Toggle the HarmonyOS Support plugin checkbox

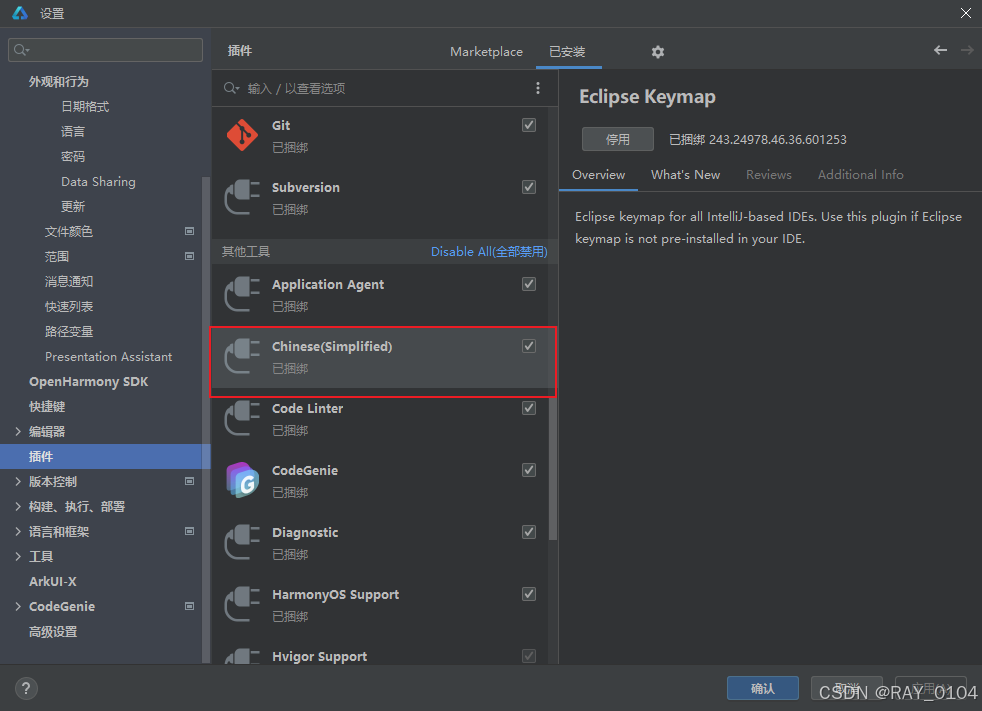click(529, 594)
